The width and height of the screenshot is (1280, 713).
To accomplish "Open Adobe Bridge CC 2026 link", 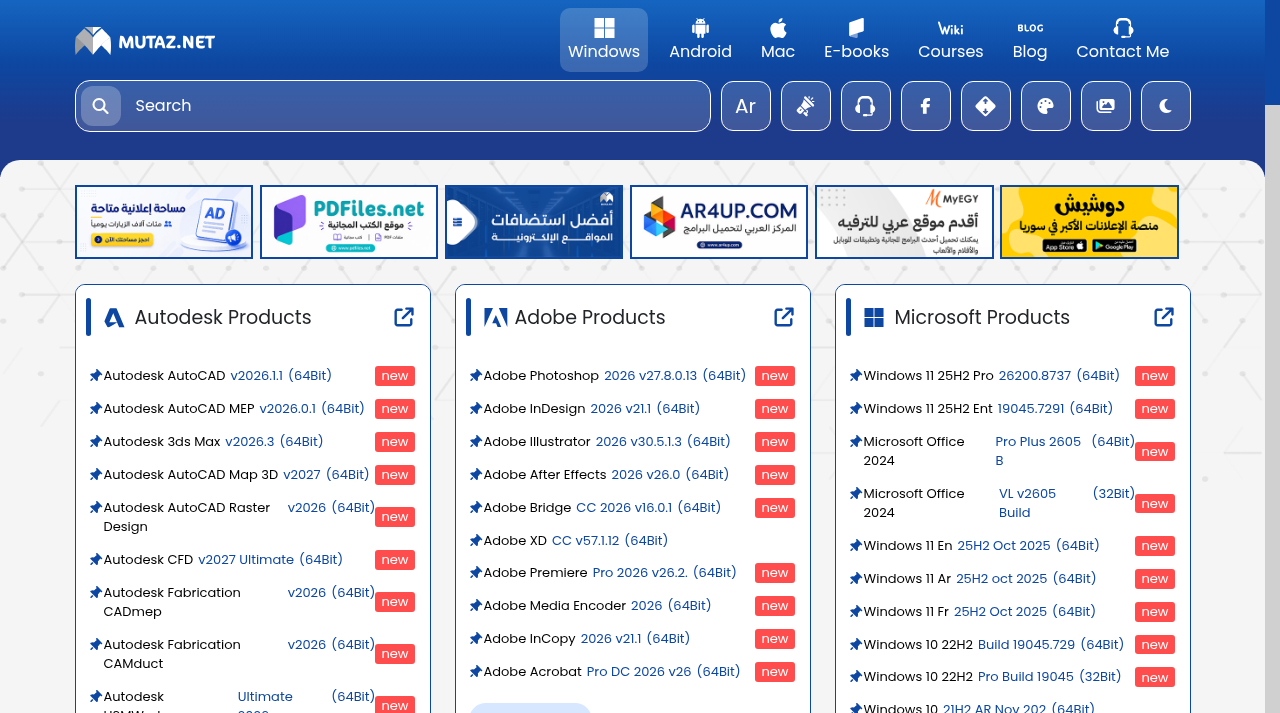I will [x=602, y=508].
